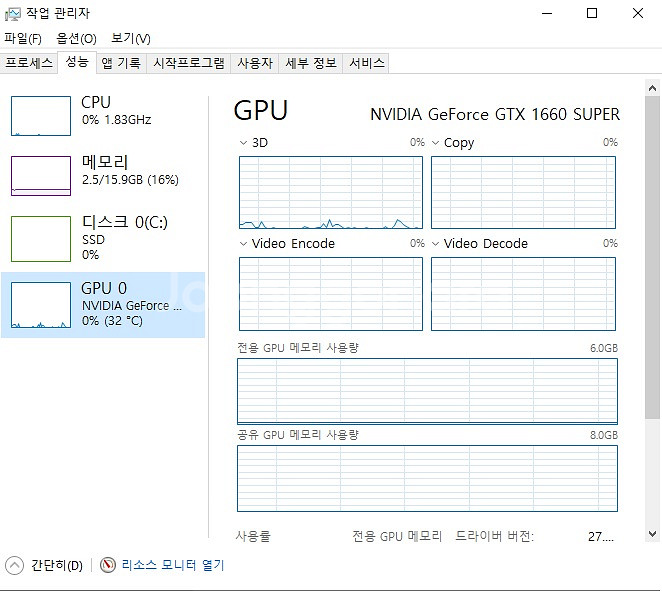Screen dimensions: 662x591
Task: Open the Video Encode engine dropdown
Action: (243, 244)
